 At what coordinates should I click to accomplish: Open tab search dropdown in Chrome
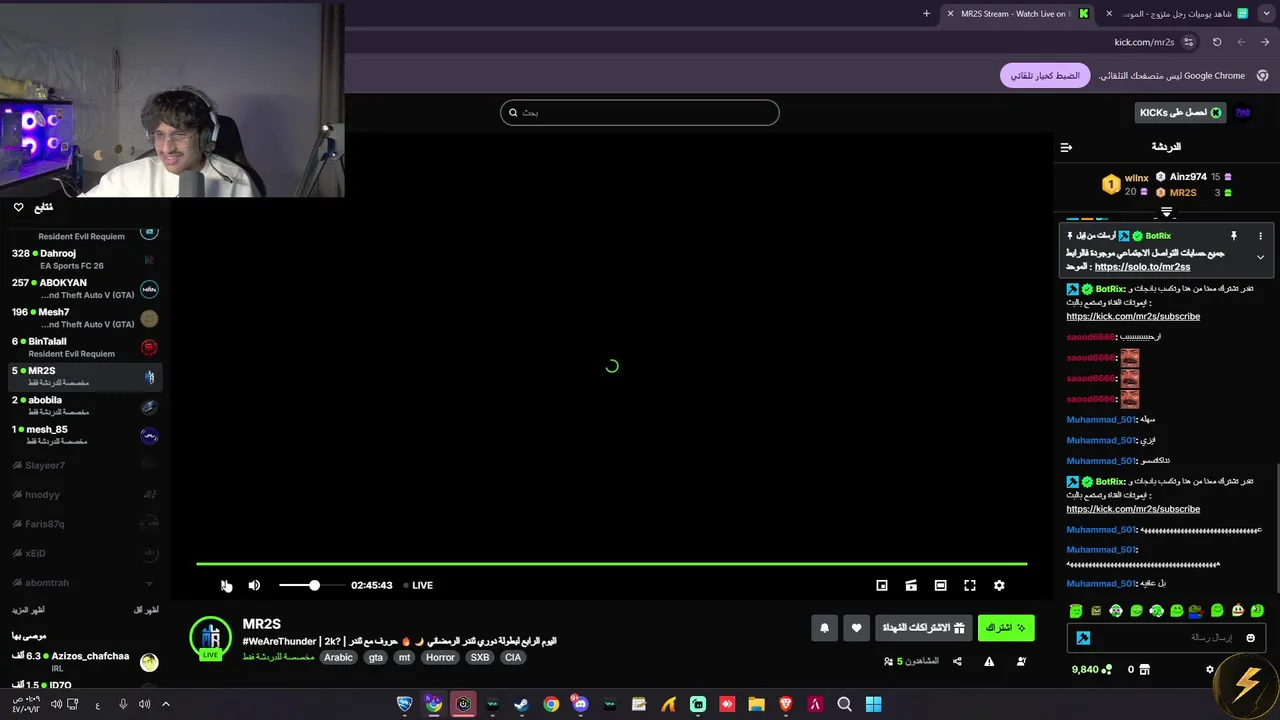point(1267,14)
